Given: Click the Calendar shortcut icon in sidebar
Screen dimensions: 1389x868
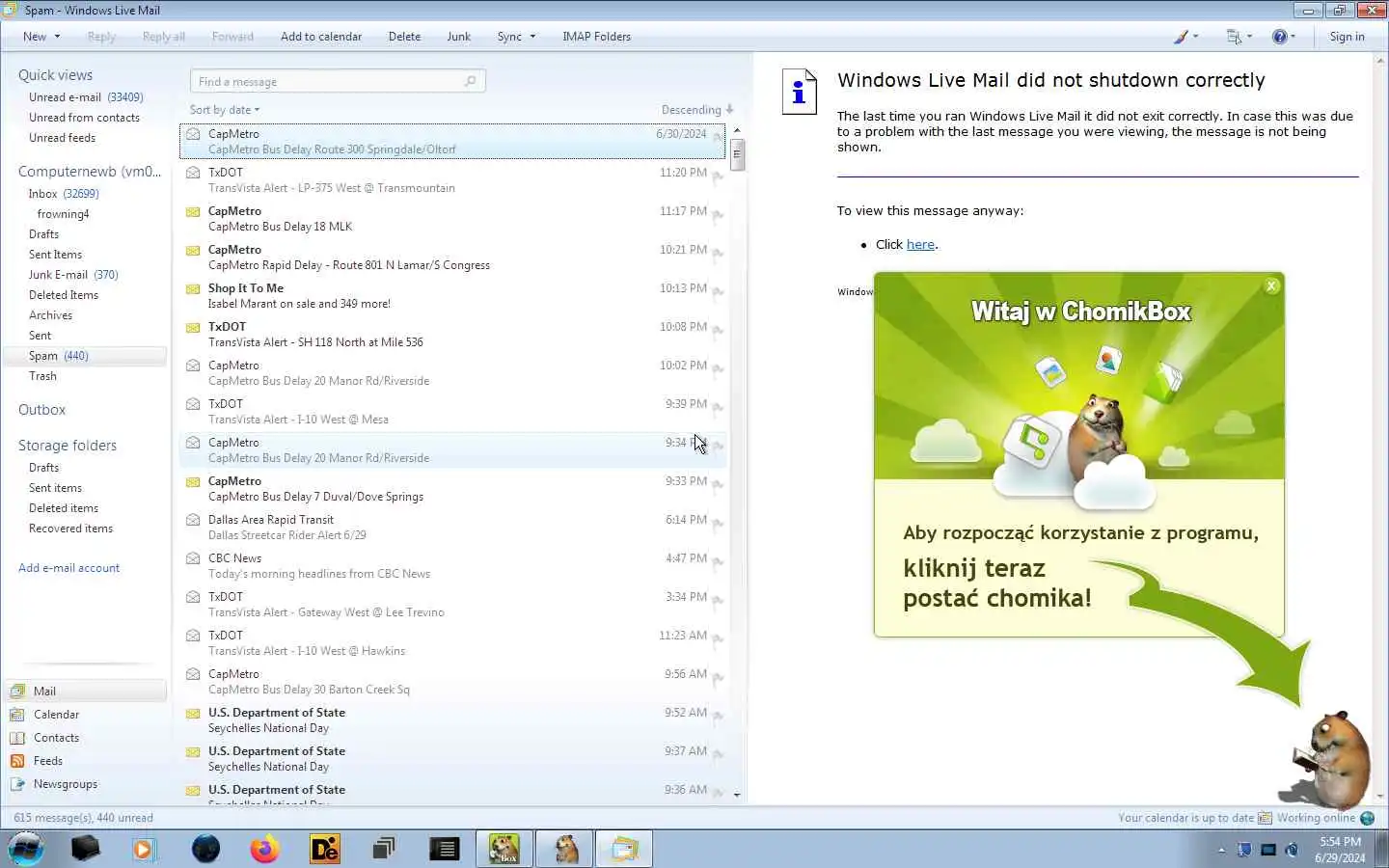Looking at the screenshot, I should pyautogui.click(x=17, y=715).
